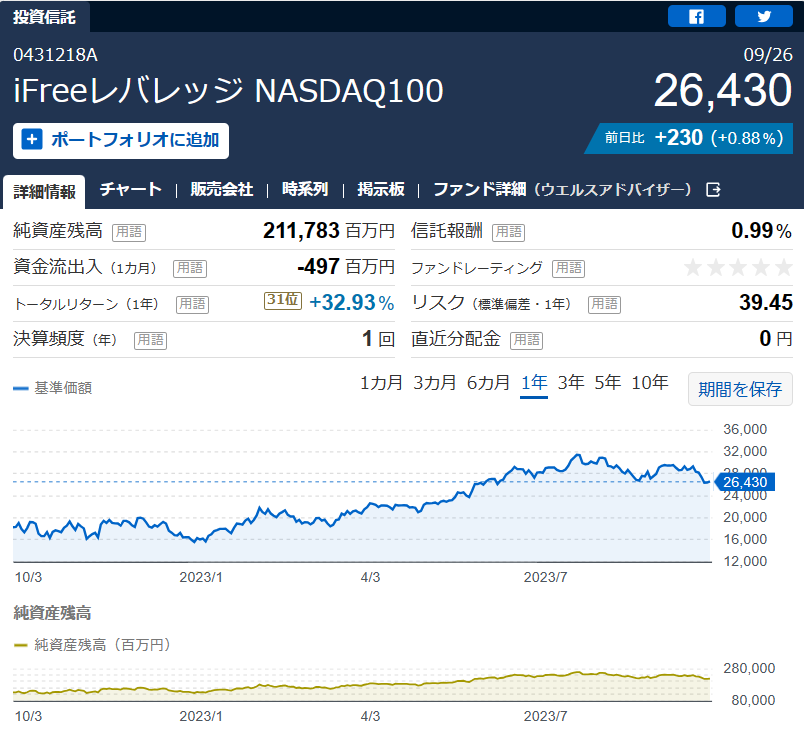This screenshot has width=804, height=730.
Task: Click the 09/26 date label
Action: pos(768,55)
